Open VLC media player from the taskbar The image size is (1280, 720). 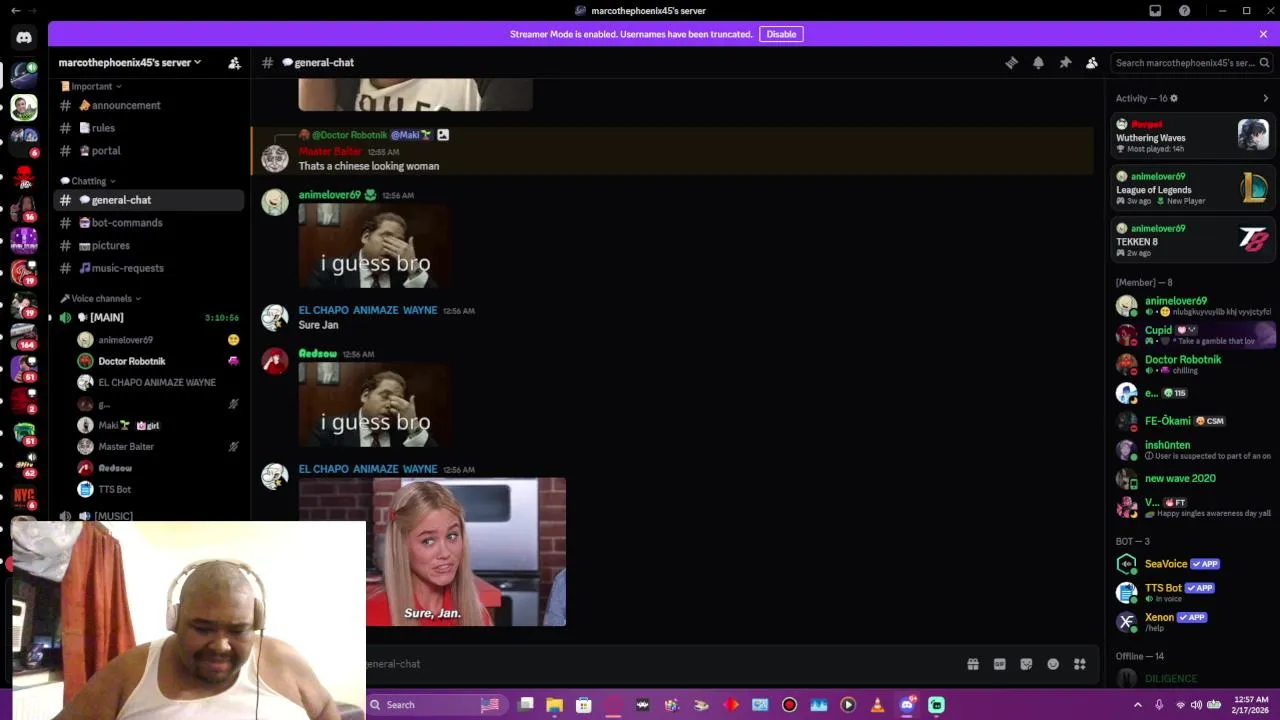click(877, 705)
